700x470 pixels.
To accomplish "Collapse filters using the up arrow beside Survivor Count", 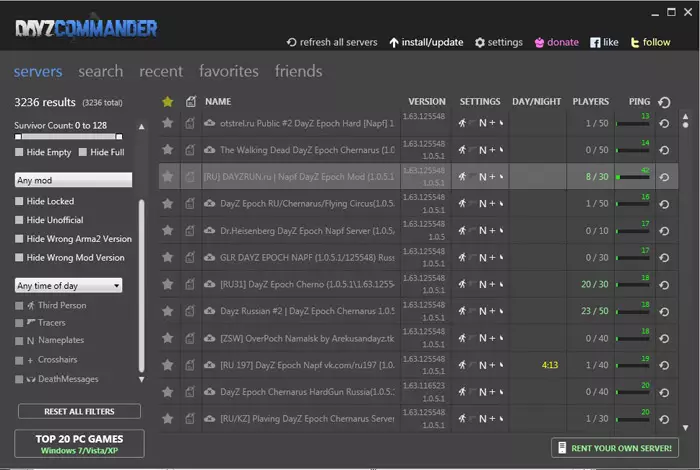I will point(142,127).
